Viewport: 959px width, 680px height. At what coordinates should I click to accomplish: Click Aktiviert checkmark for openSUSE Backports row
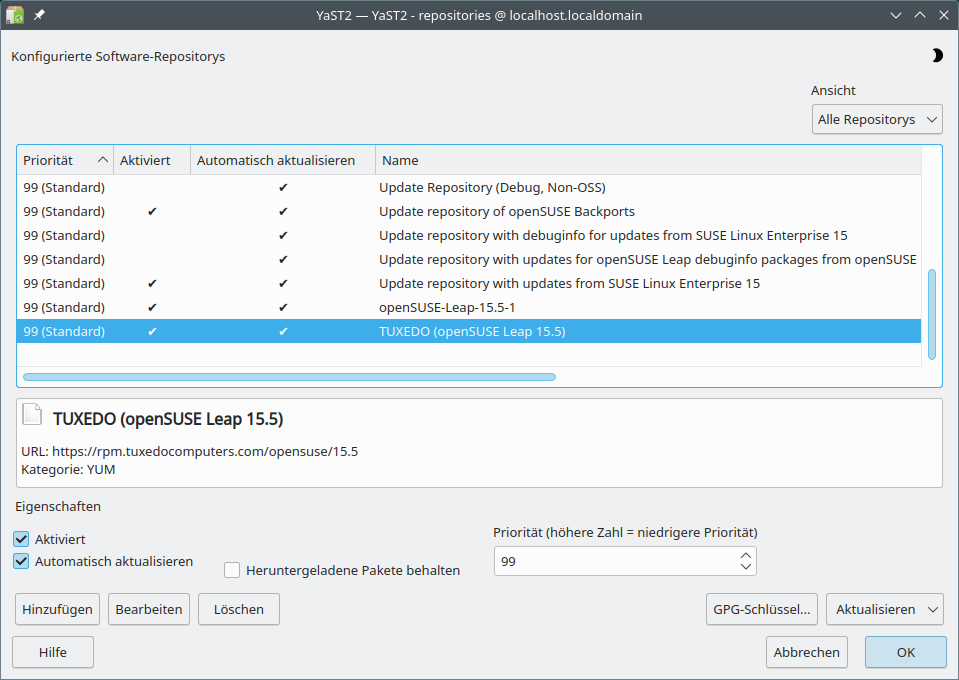(152, 211)
